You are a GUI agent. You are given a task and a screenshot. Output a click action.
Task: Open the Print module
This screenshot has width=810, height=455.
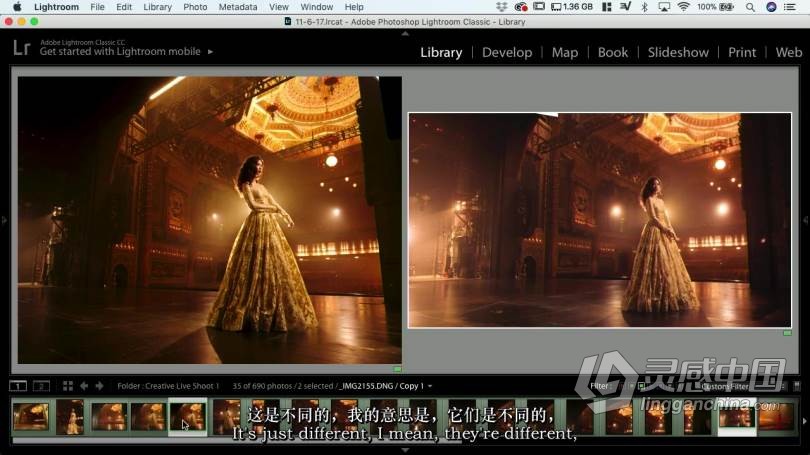[742, 52]
